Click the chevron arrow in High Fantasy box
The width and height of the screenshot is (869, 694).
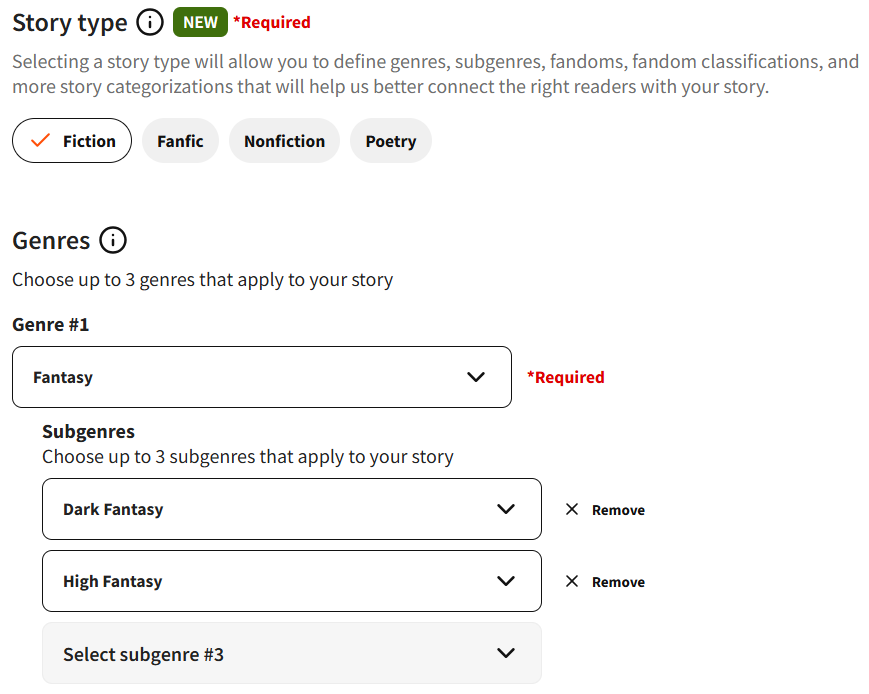tap(506, 581)
